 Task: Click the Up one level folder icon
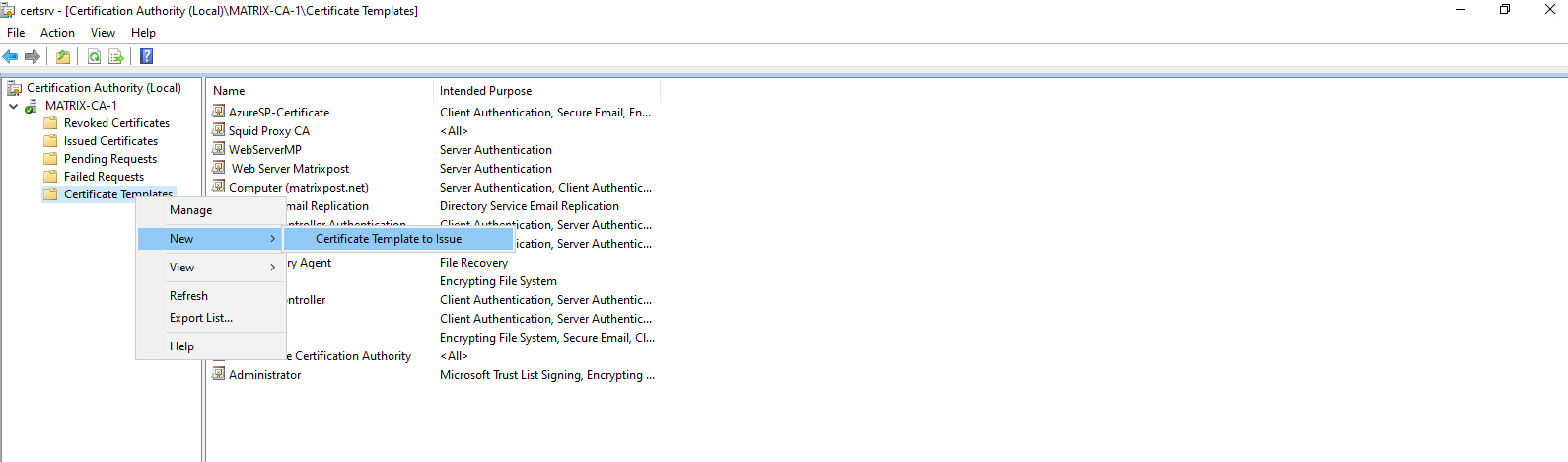pos(63,56)
